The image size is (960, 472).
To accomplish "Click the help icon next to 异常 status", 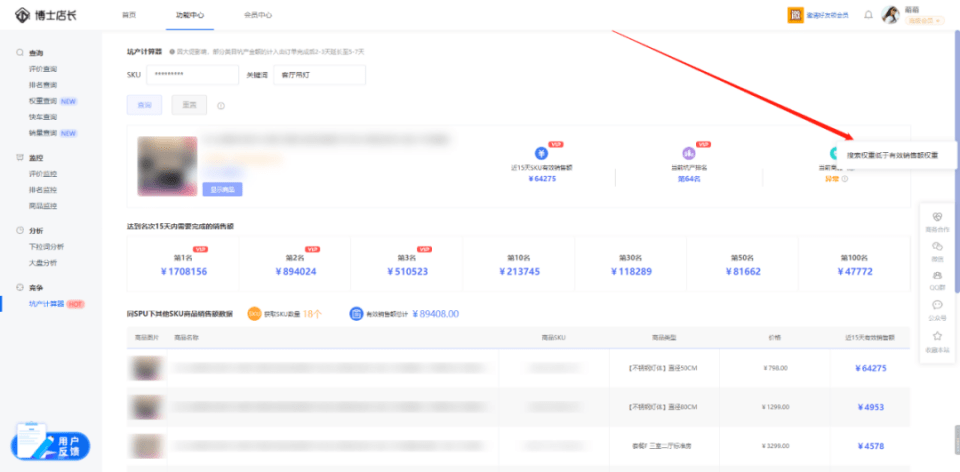I will pyautogui.click(x=845, y=179).
